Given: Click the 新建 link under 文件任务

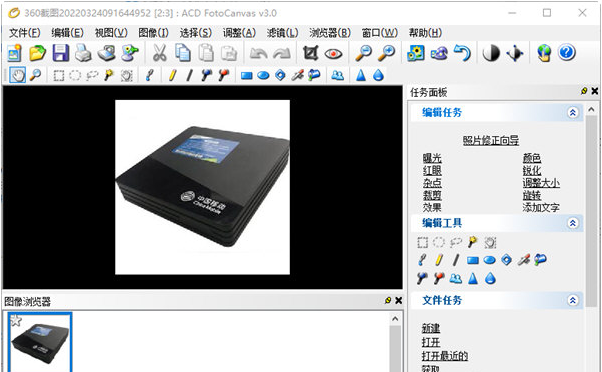Looking at the screenshot, I should pos(431,329).
